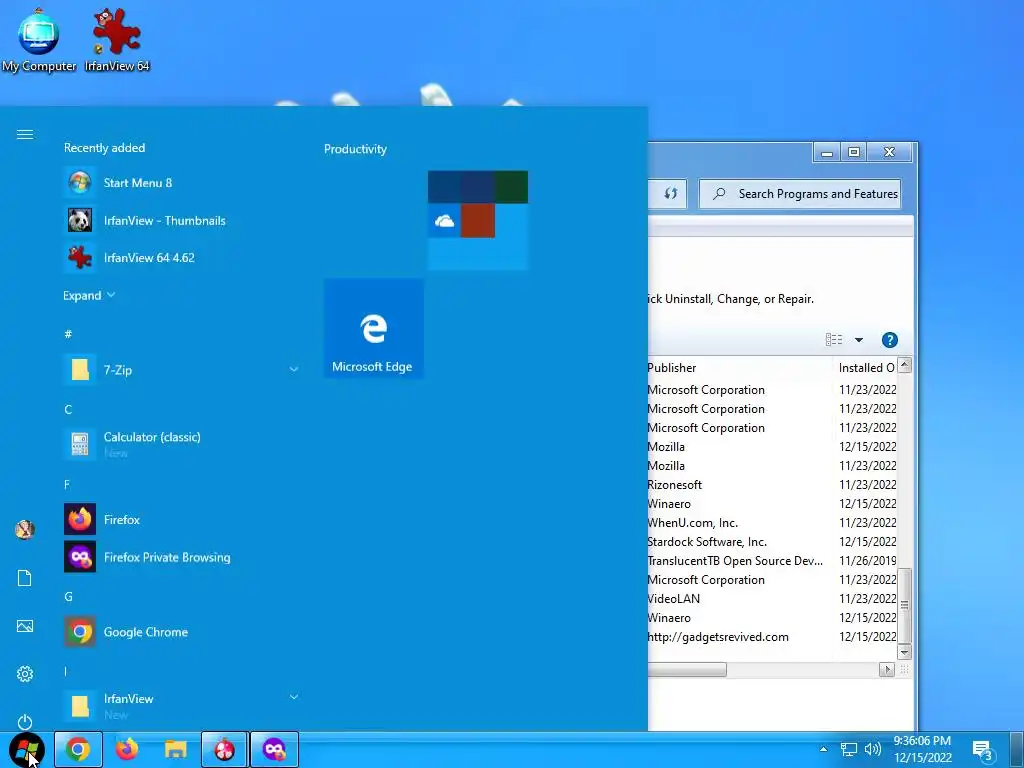The height and width of the screenshot is (768, 1024).
Task: Refresh the Programs and Features window
Action: 670,193
